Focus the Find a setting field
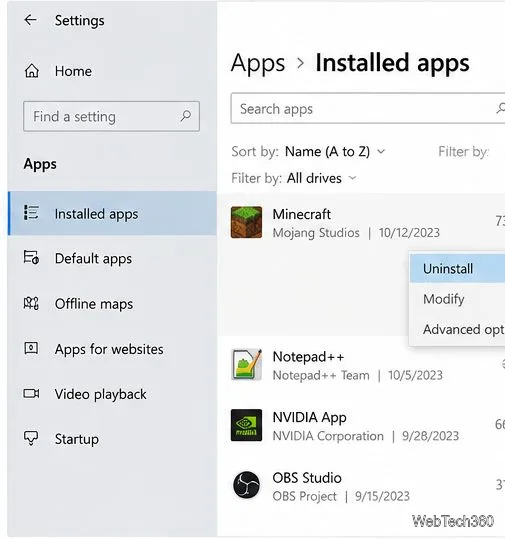This screenshot has height=539, width=505. pyautogui.click(x=111, y=116)
